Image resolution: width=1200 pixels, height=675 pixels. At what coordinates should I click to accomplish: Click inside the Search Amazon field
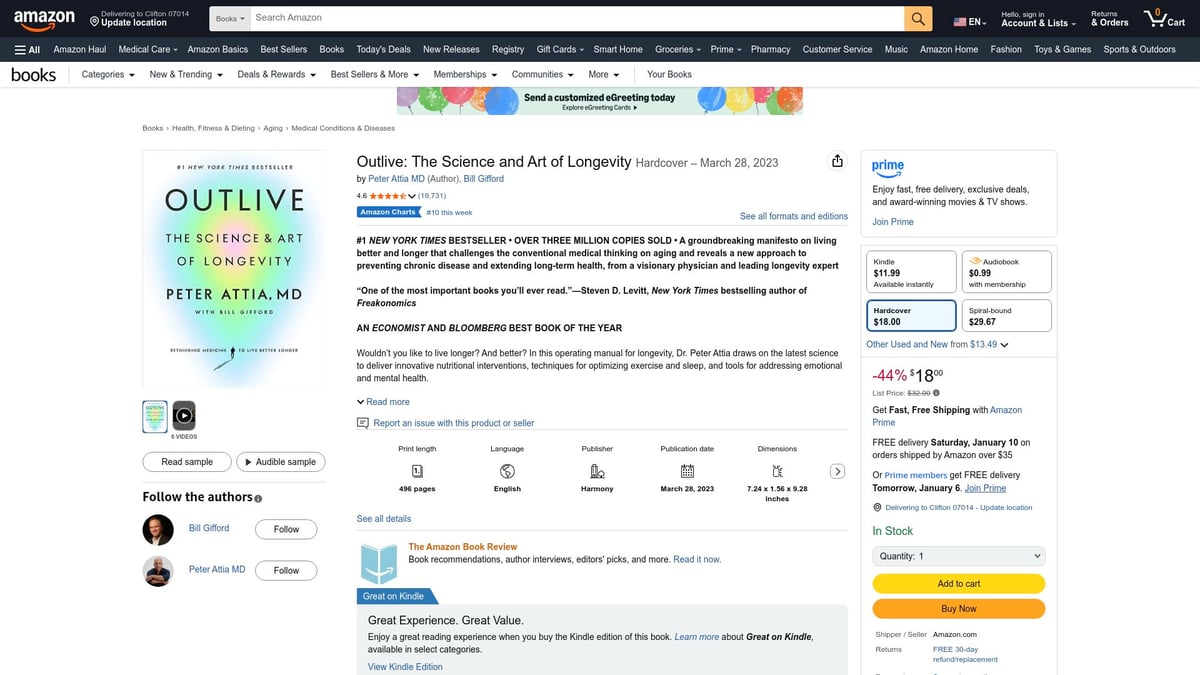tap(575, 18)
